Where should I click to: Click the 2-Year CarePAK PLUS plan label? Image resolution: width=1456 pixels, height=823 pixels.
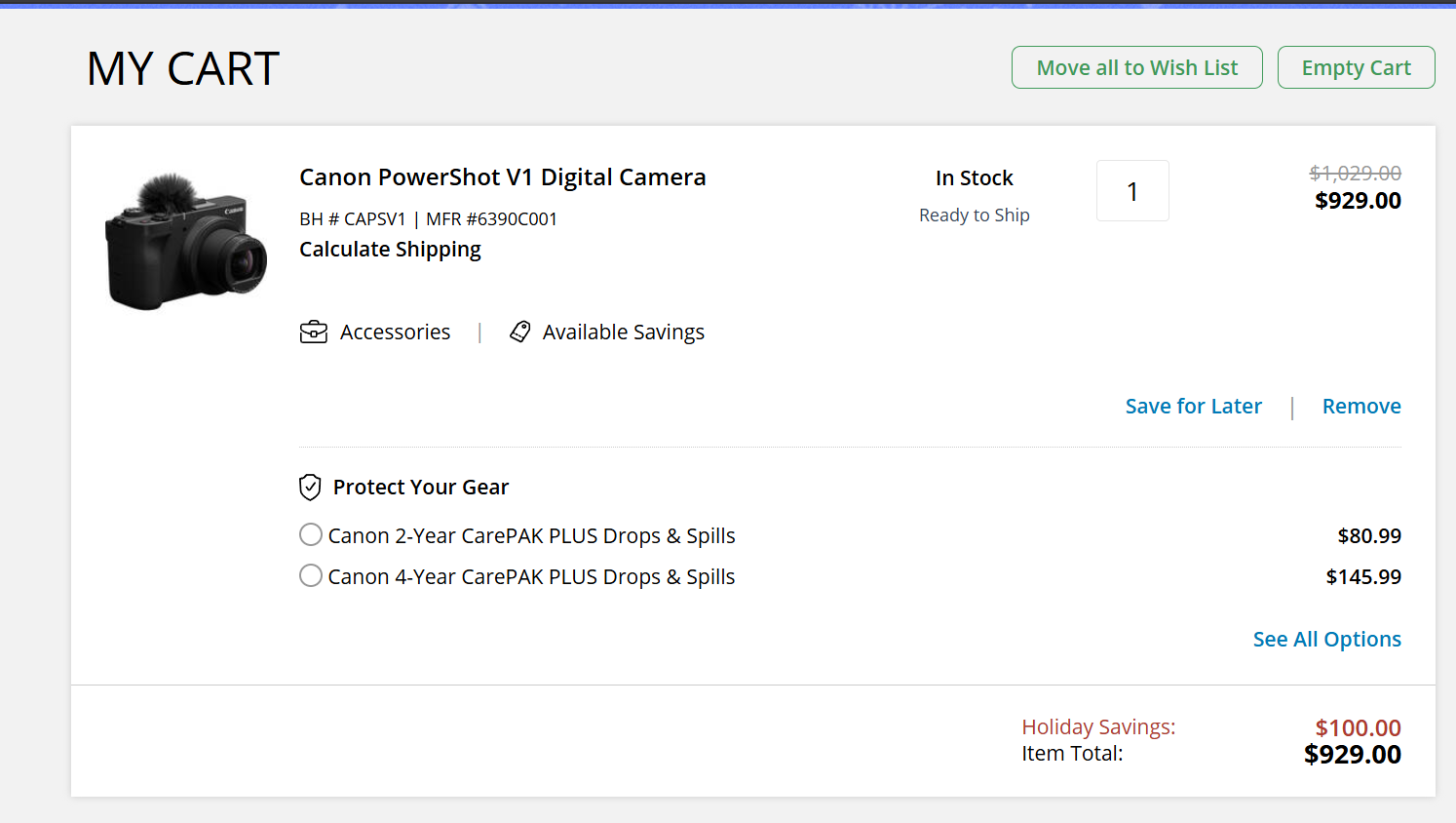531,536
